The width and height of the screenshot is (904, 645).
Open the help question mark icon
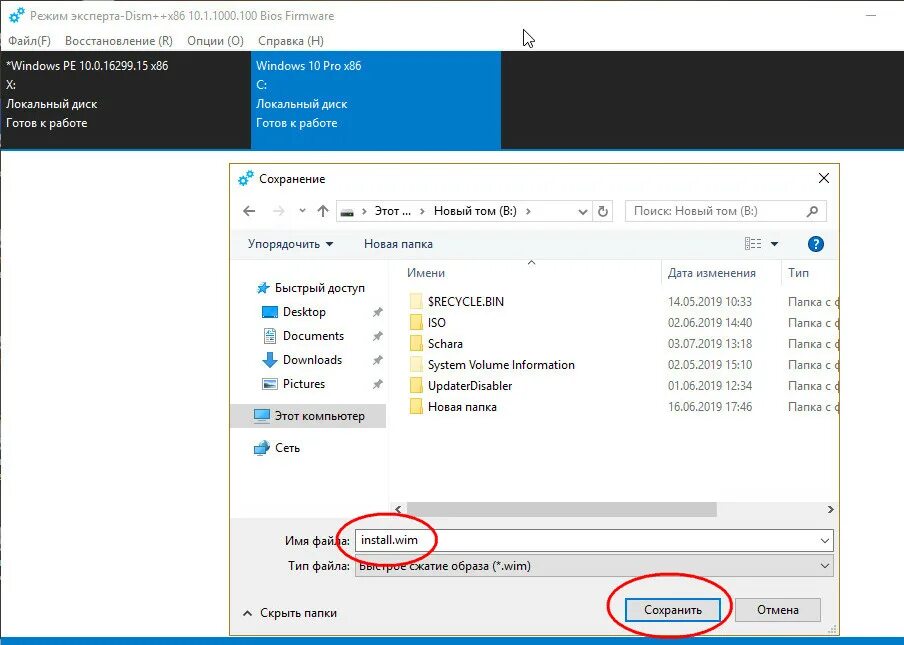815,244
